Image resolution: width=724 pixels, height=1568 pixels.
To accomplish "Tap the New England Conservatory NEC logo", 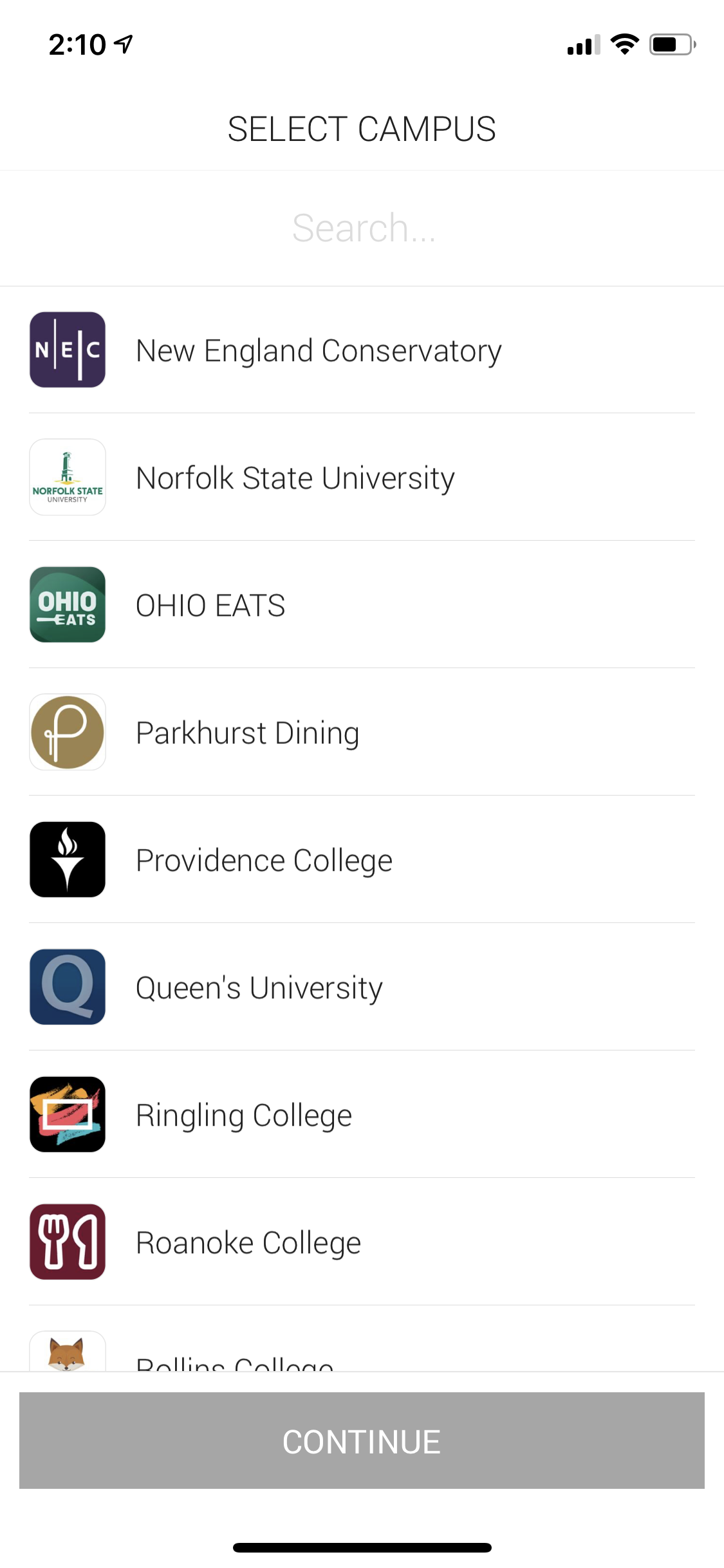I will pos(68,350).
